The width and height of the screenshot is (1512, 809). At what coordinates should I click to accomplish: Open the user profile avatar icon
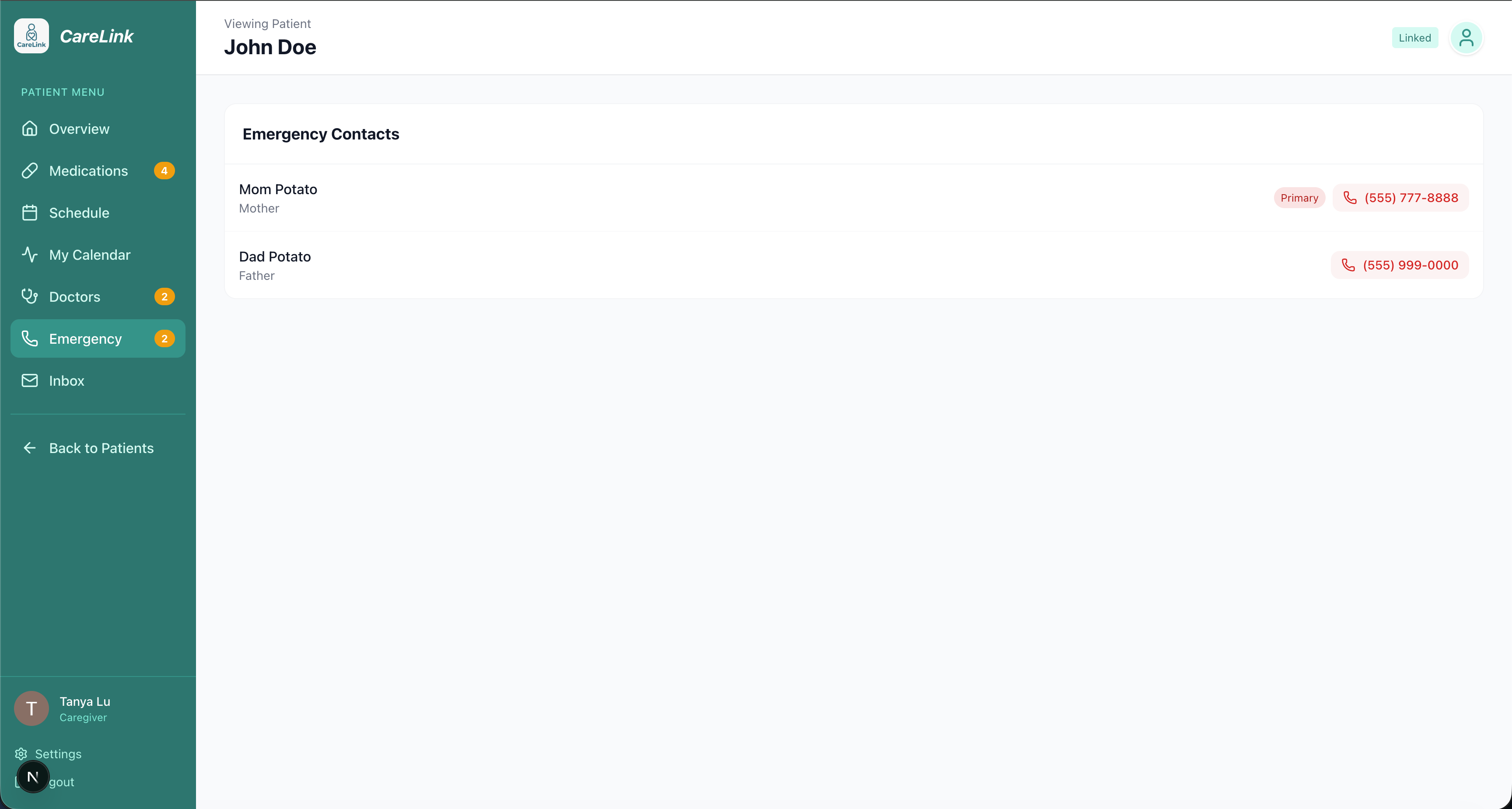point(1466,38)
